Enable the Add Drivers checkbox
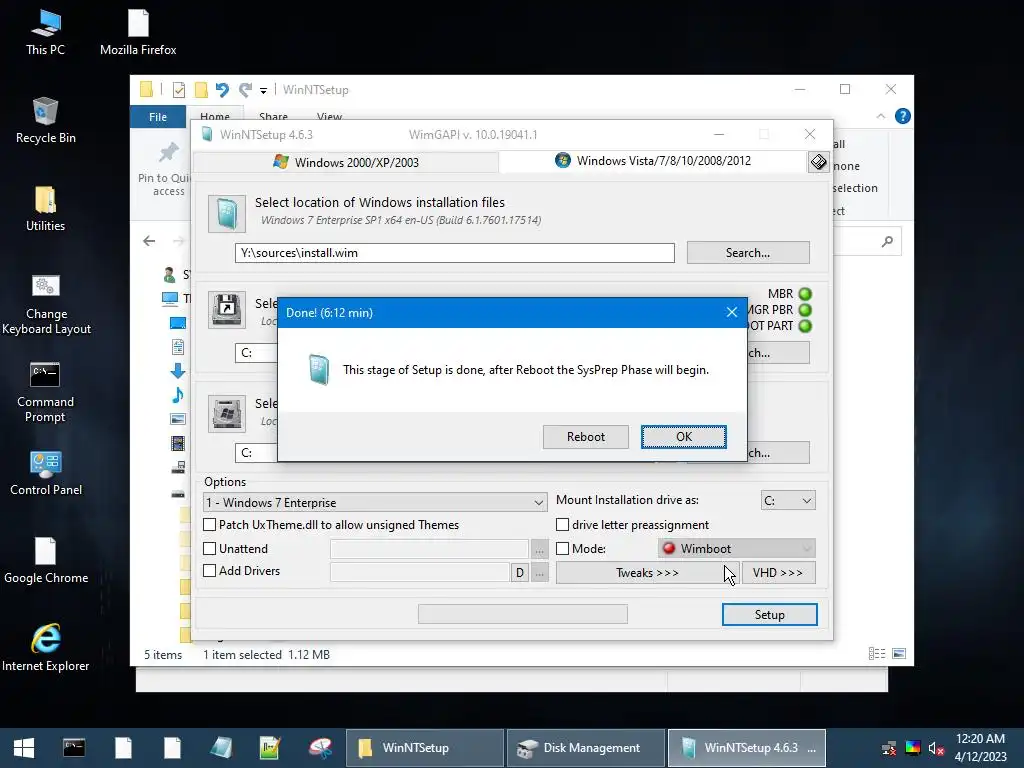 tap(210, 571)
